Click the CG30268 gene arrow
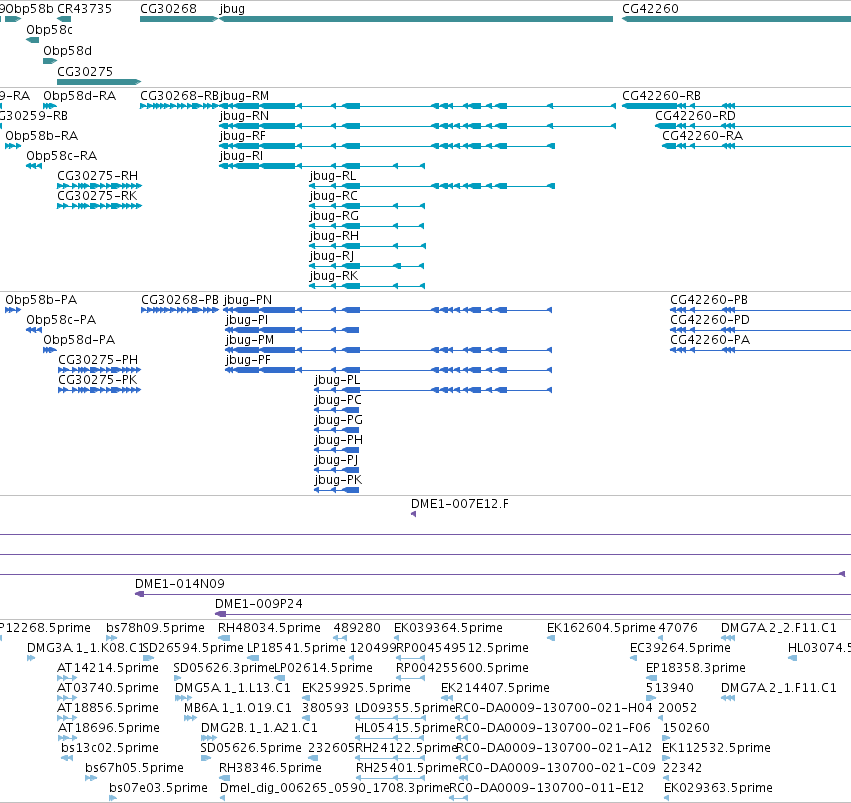851x803 pixels. [179, 19]
